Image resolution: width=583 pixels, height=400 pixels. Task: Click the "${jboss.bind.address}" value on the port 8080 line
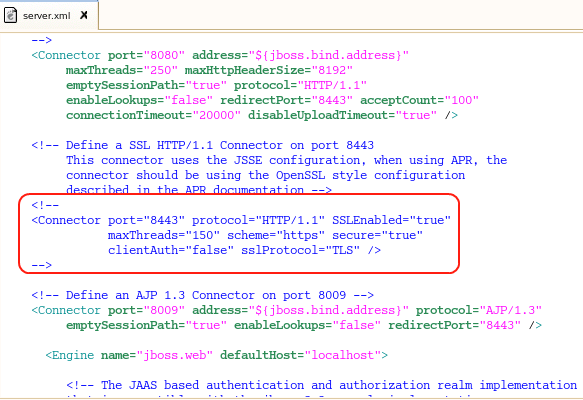[328, 55]
